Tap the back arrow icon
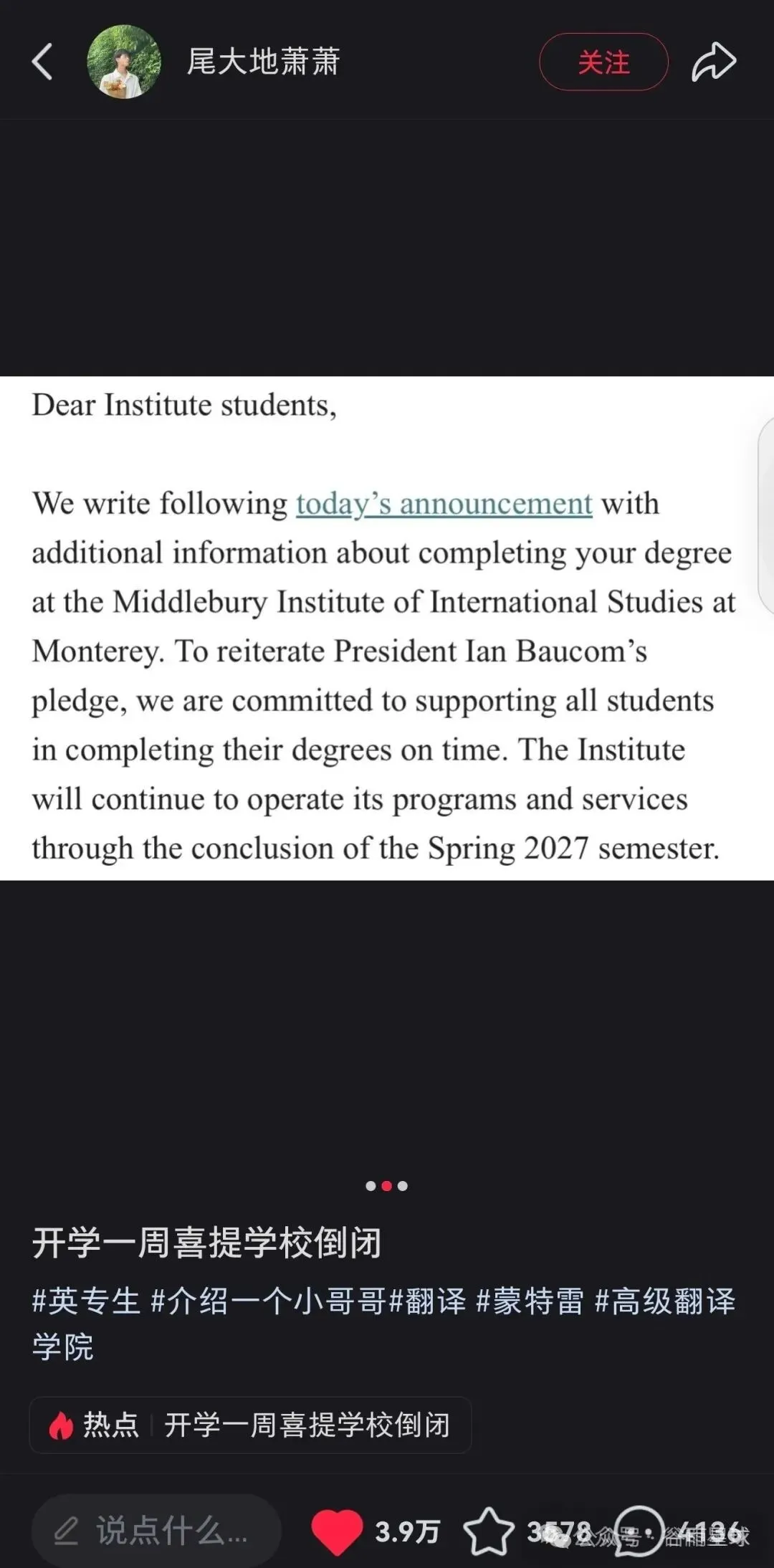The height and width of the screenshot is (1568, 774). [x=42, y=62]
